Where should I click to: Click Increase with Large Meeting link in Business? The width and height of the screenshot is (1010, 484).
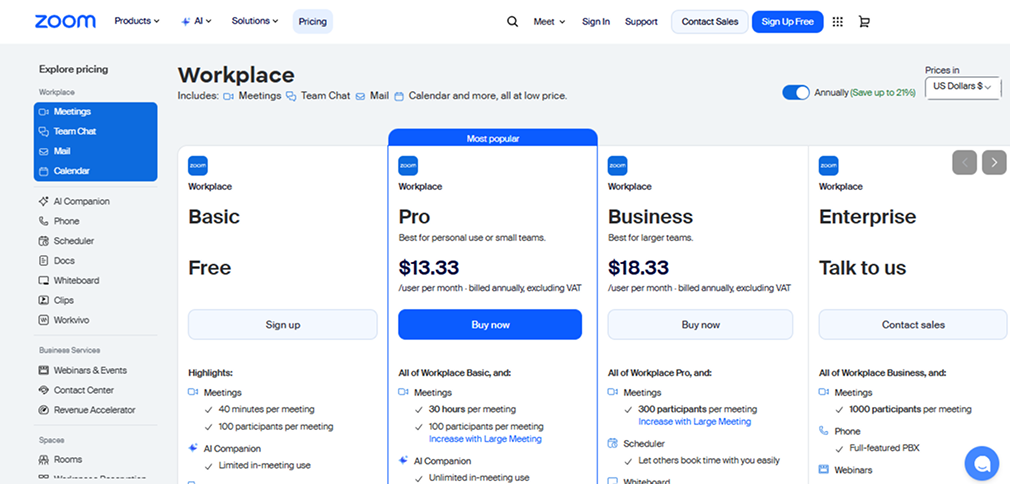click(x=694, y=422)
